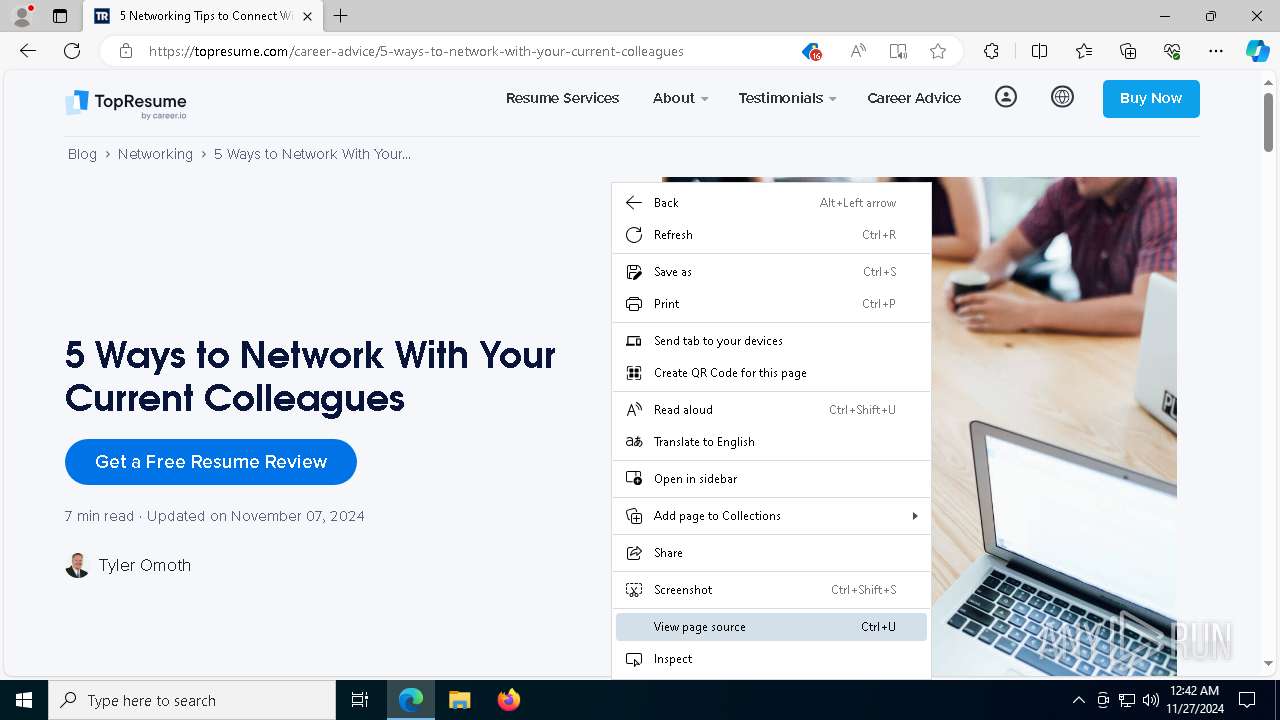This screenshot has width=1280, height=720.
Task: Open the language globe icon
Action: pyautogui.click(x=1062, y=97)
